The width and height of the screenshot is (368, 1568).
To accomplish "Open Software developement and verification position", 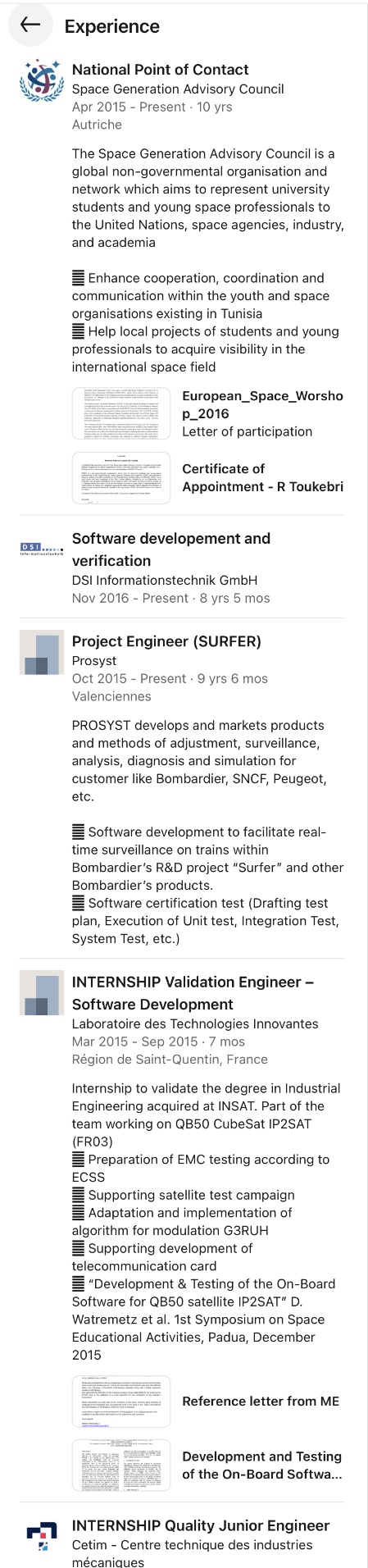I will 171,549.
